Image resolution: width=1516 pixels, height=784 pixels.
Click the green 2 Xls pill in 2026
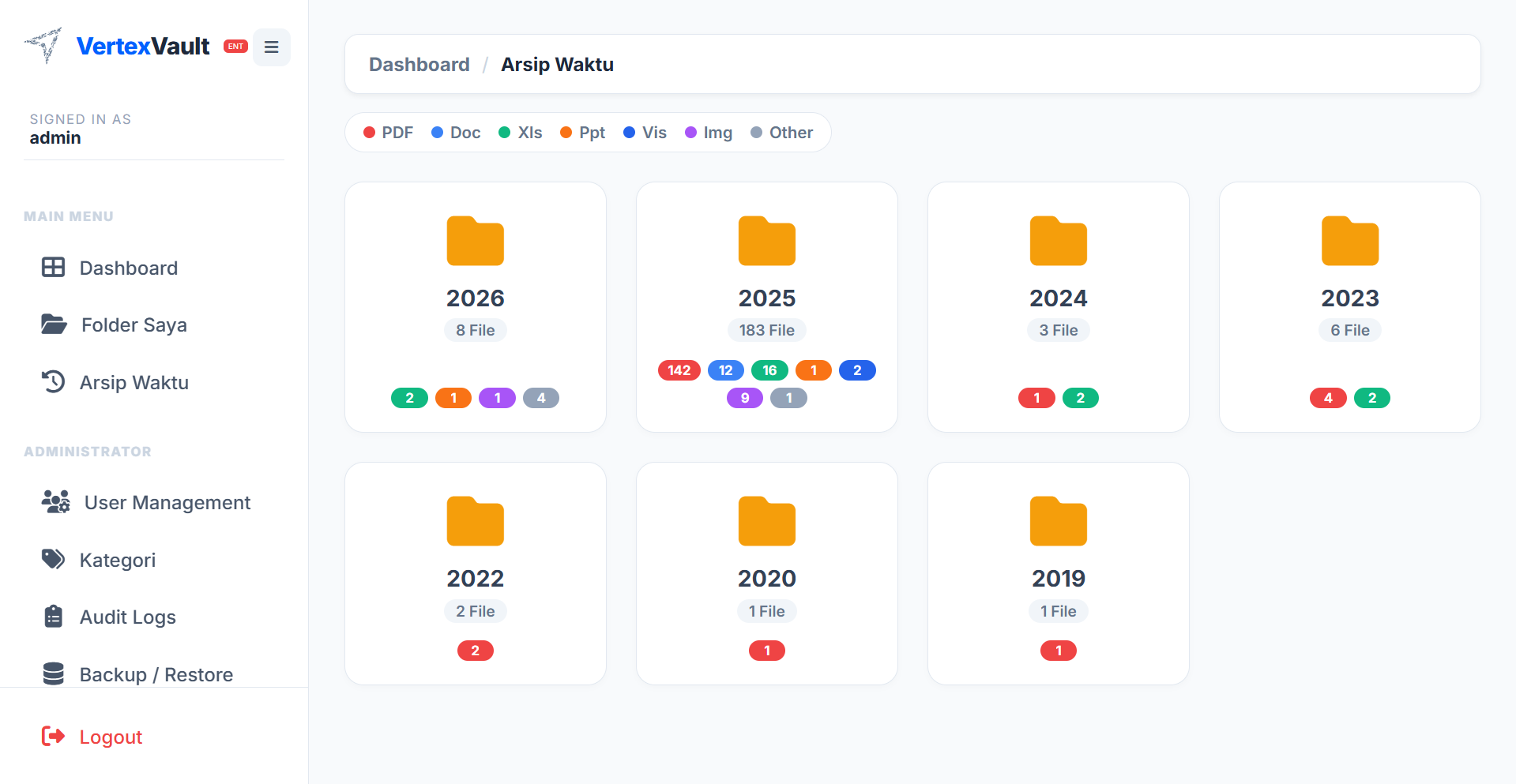(x=409, y=398)
